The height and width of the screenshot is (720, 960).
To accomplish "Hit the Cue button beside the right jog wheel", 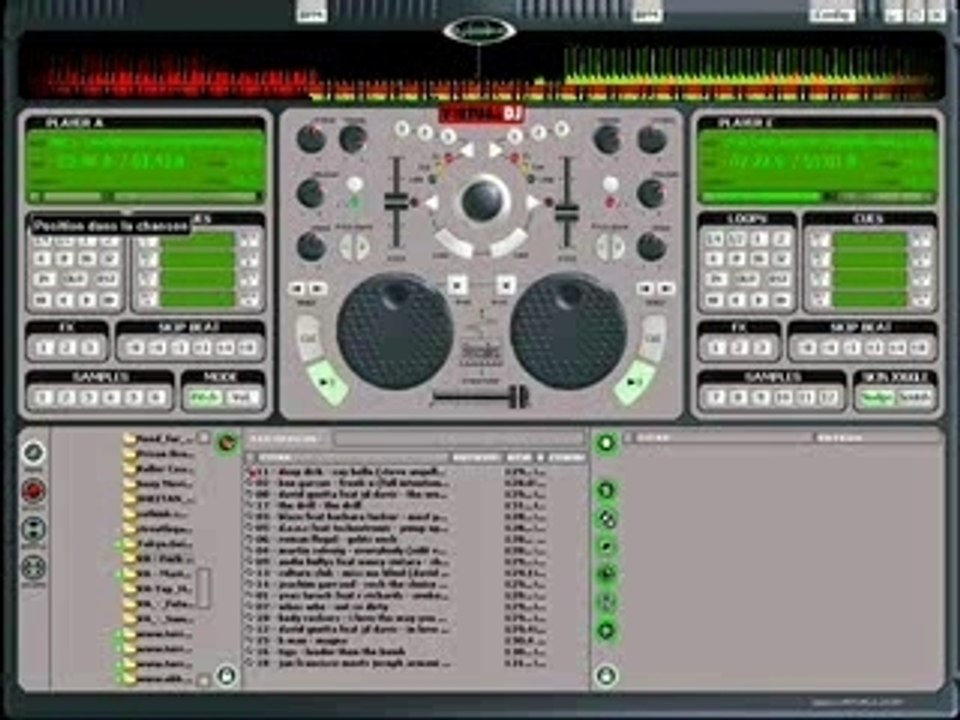I will (653, 339).
